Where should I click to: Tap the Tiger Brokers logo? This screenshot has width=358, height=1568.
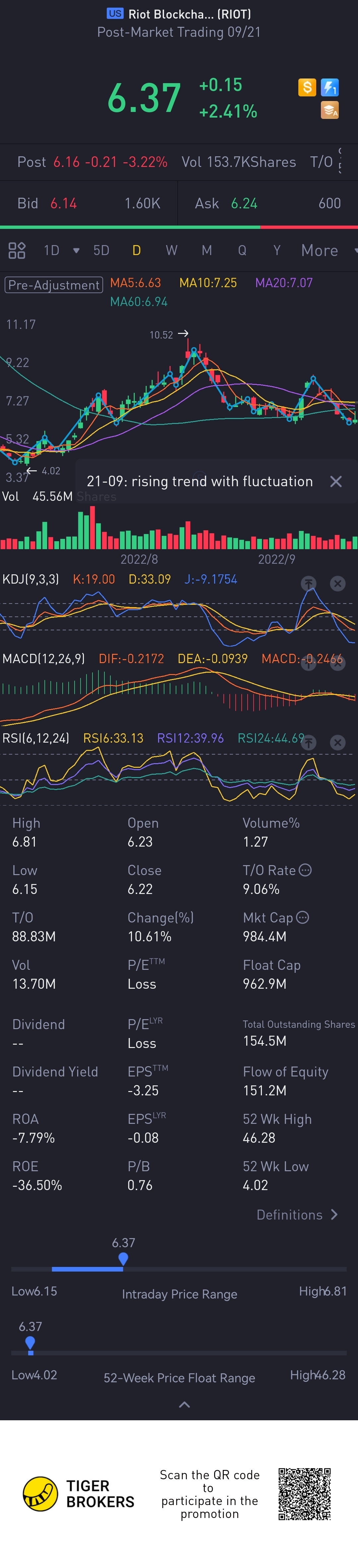(79, 1494)
